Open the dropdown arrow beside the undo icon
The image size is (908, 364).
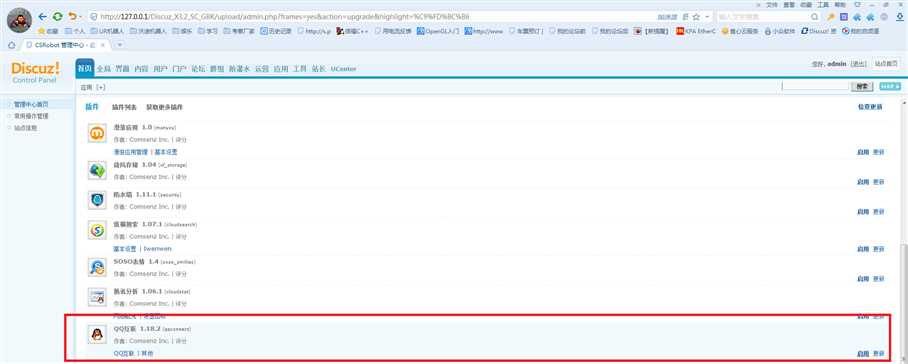(x=80, y=17)
